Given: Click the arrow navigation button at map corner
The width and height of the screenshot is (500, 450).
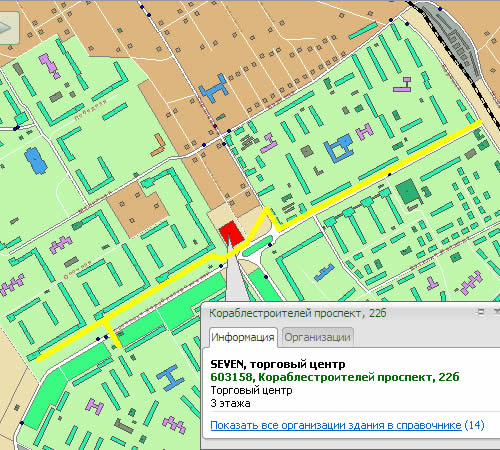Looking at the screenshot, I should click(x=8, y=28).
